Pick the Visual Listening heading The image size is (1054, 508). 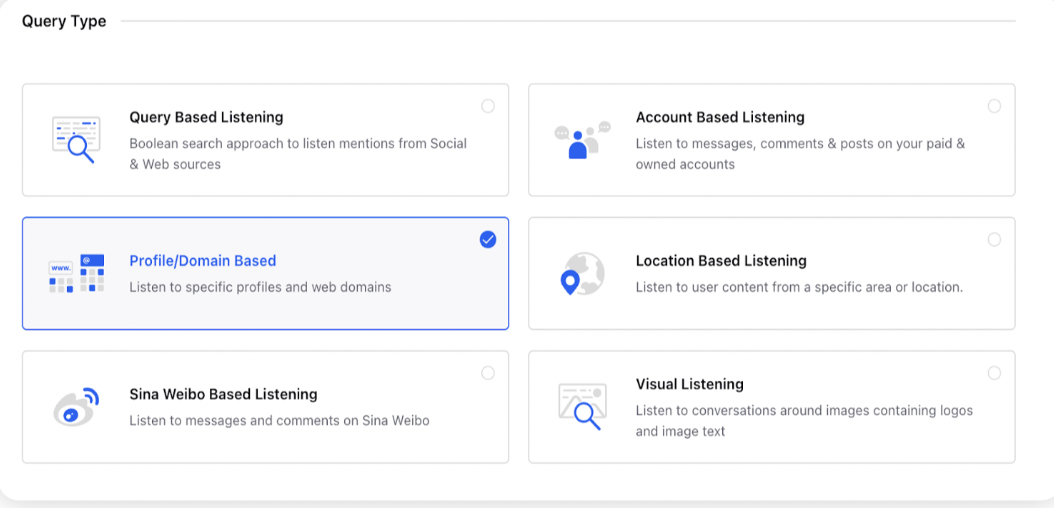point(690,384)
